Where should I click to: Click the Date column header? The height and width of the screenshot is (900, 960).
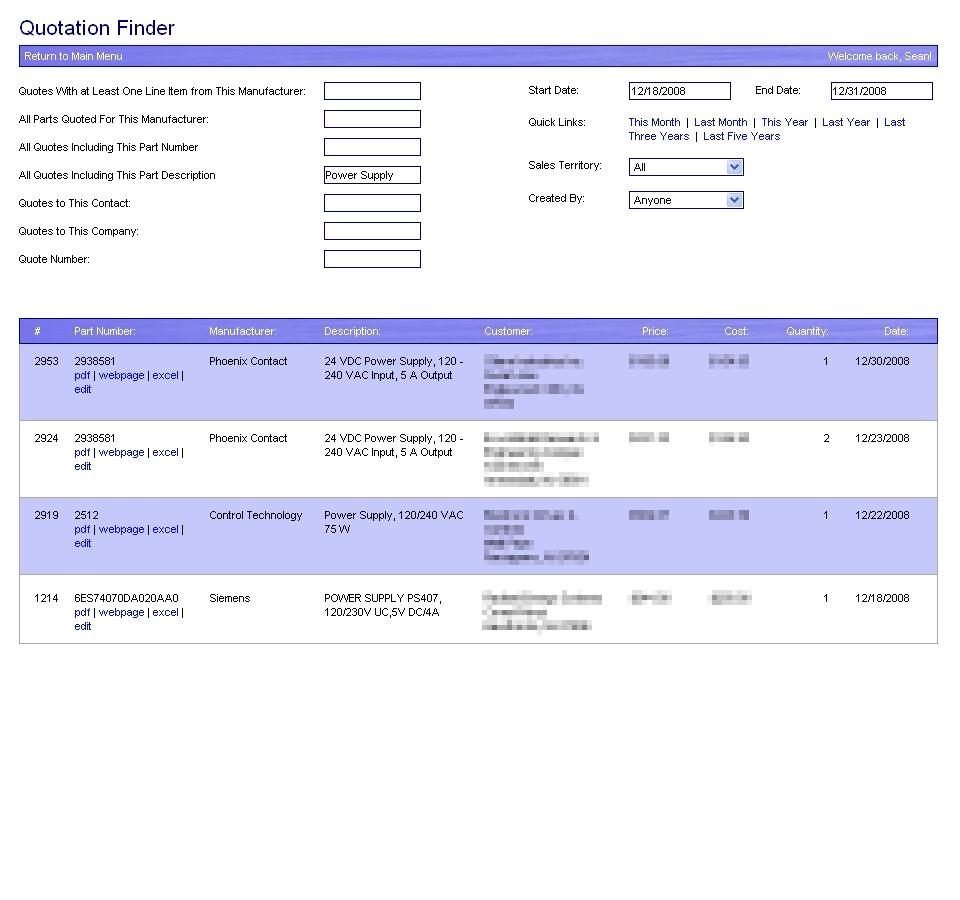pos(896,331)
